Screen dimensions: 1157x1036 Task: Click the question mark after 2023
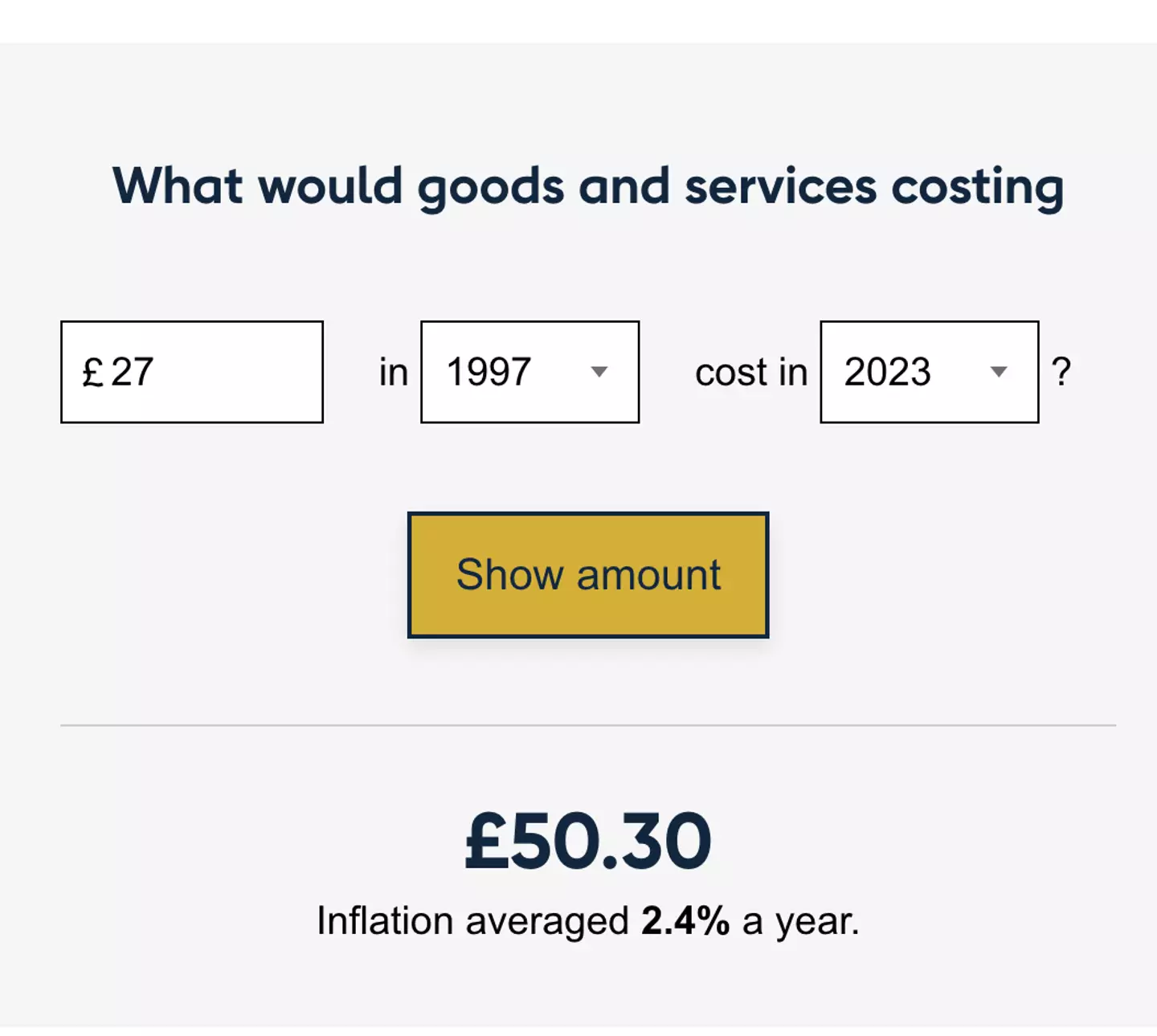[1062, 371]
